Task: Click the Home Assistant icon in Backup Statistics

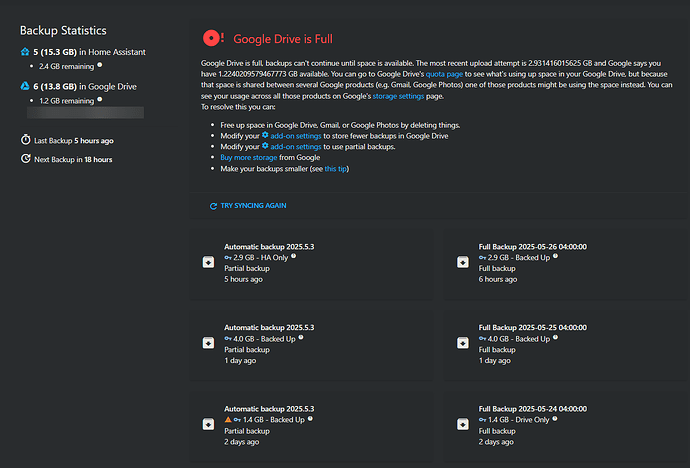Action: tap(25, 52)
